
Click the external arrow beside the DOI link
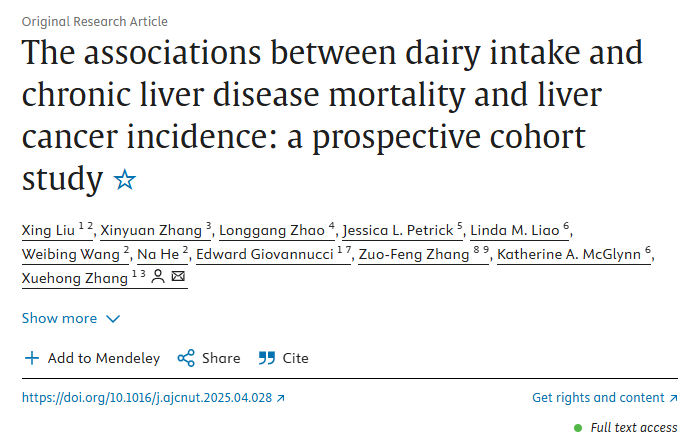pos(281,398)
